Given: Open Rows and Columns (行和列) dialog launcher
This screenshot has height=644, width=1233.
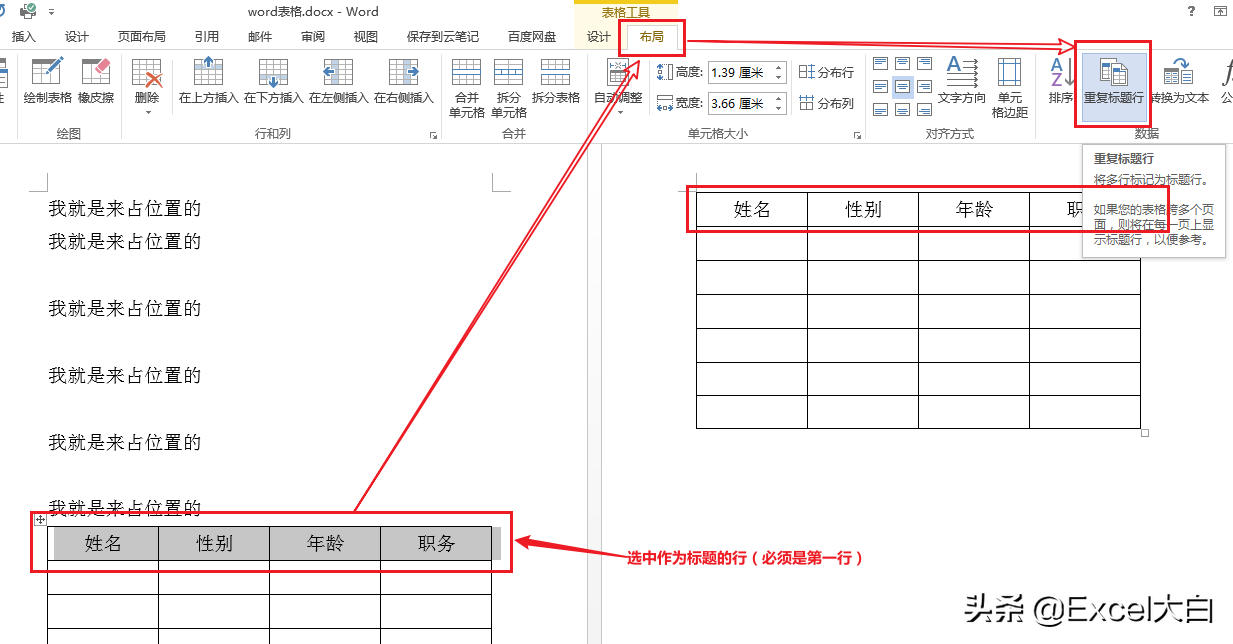Looking at the screenshot, I should (x=434, y=135).
